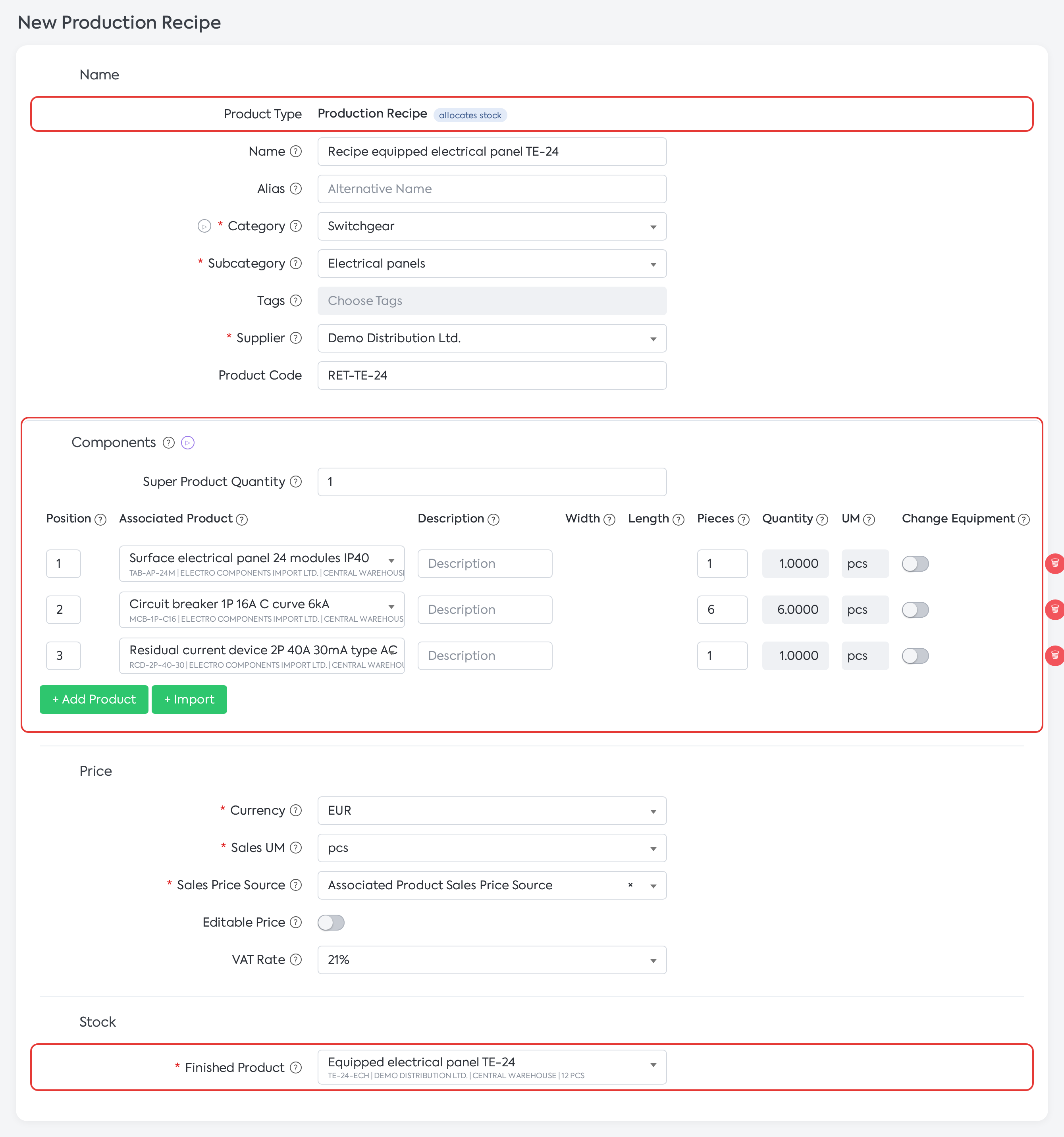The image size is (1064, 1137).
Task: Click Pieces field of the Circuit breaker row
Action: tap(722, 610)
